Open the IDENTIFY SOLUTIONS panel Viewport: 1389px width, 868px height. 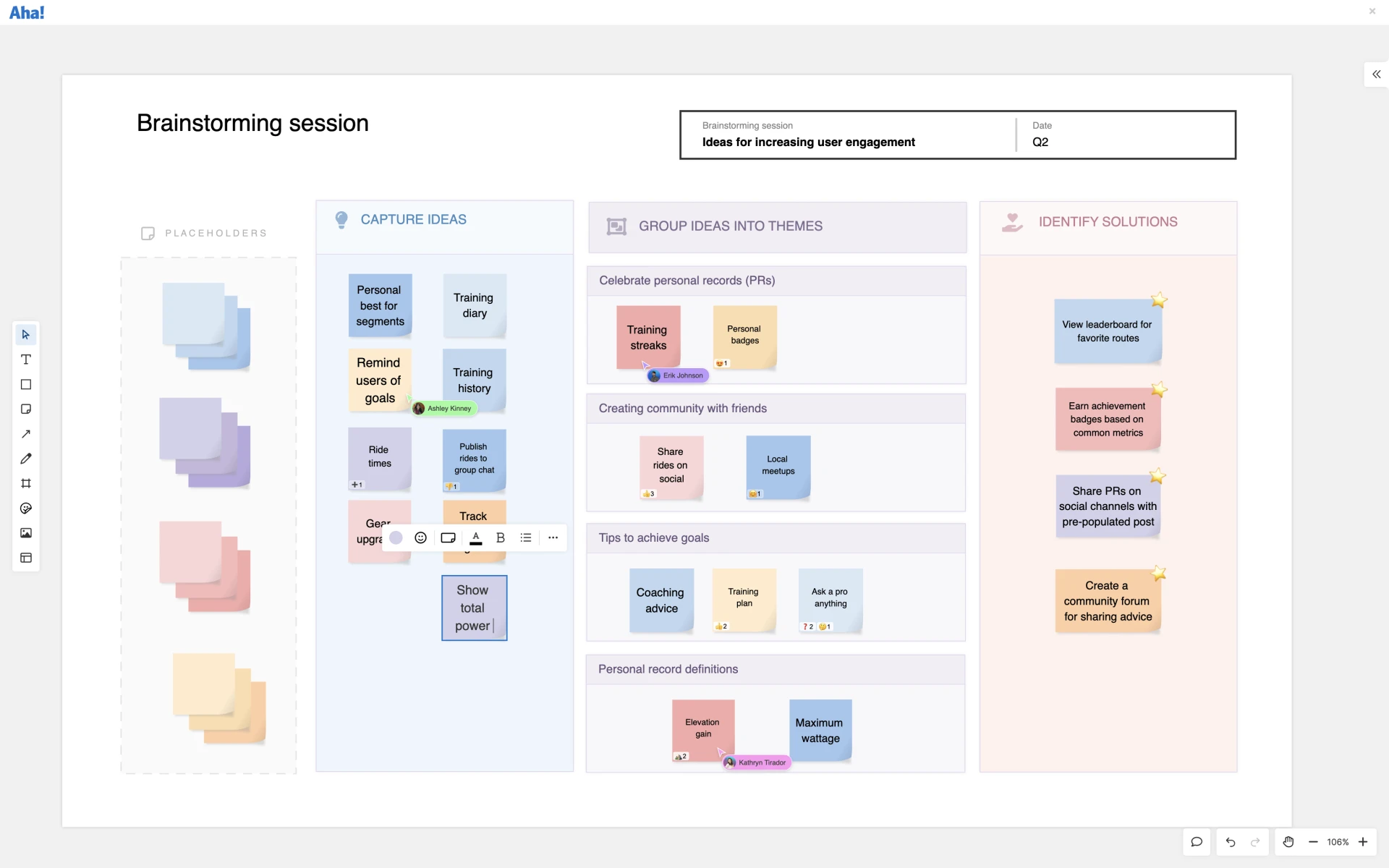[1107, 221]
